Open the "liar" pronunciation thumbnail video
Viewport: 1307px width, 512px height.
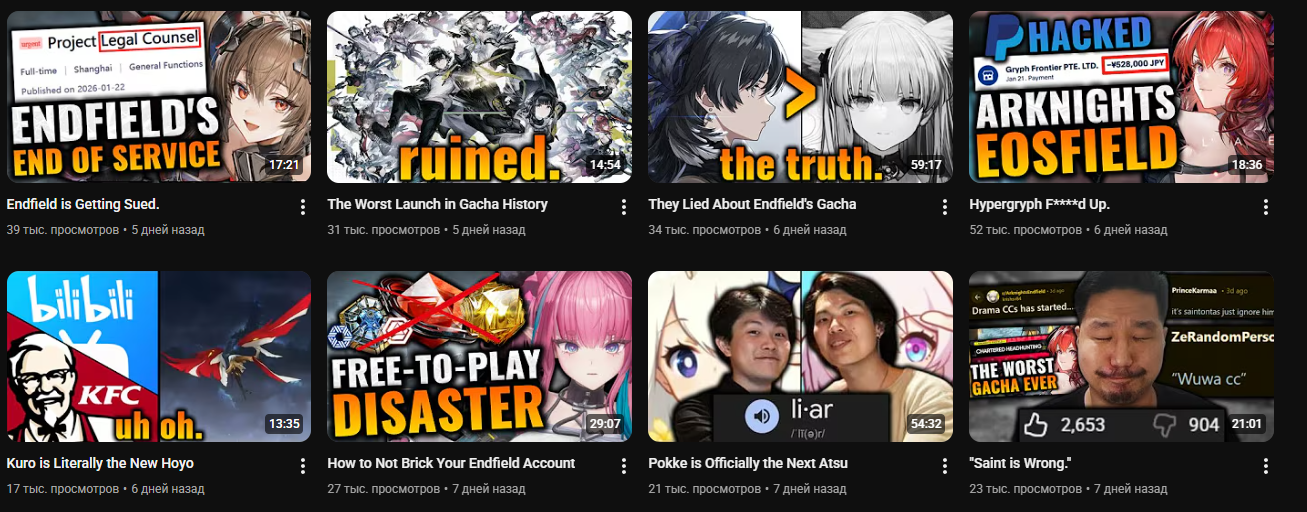tap(800, 356)
